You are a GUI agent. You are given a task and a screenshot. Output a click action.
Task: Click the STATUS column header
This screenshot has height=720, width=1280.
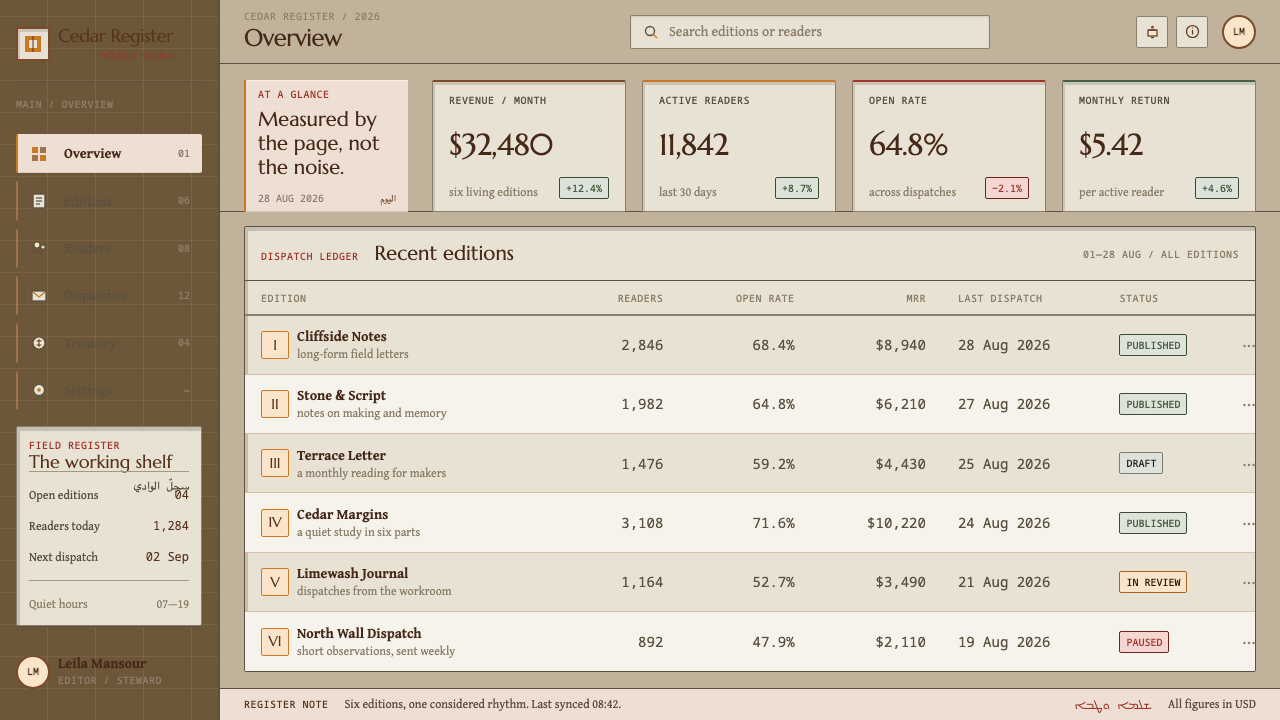(x=1139, y=299)
